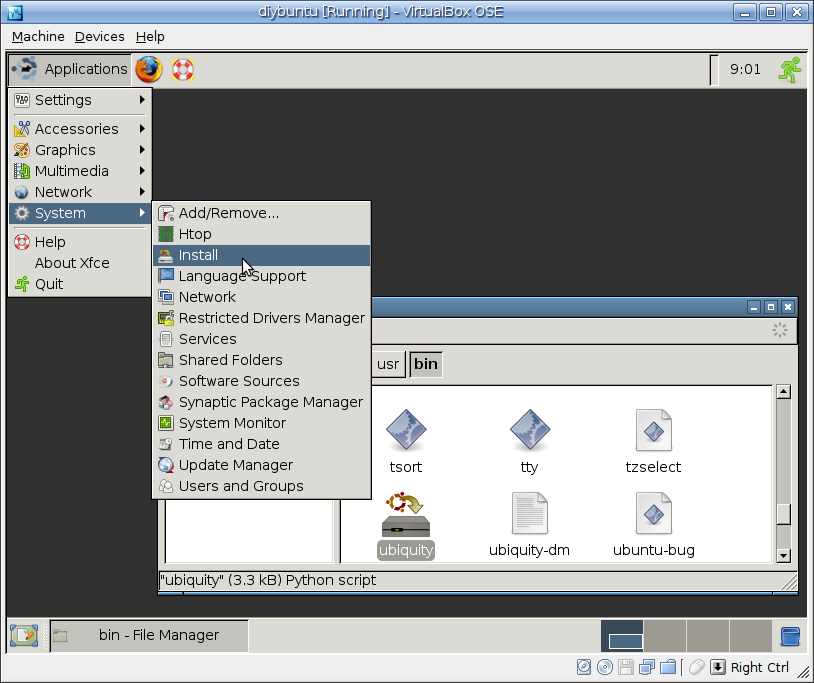Open the lifebuoy help panel icon

183,70
